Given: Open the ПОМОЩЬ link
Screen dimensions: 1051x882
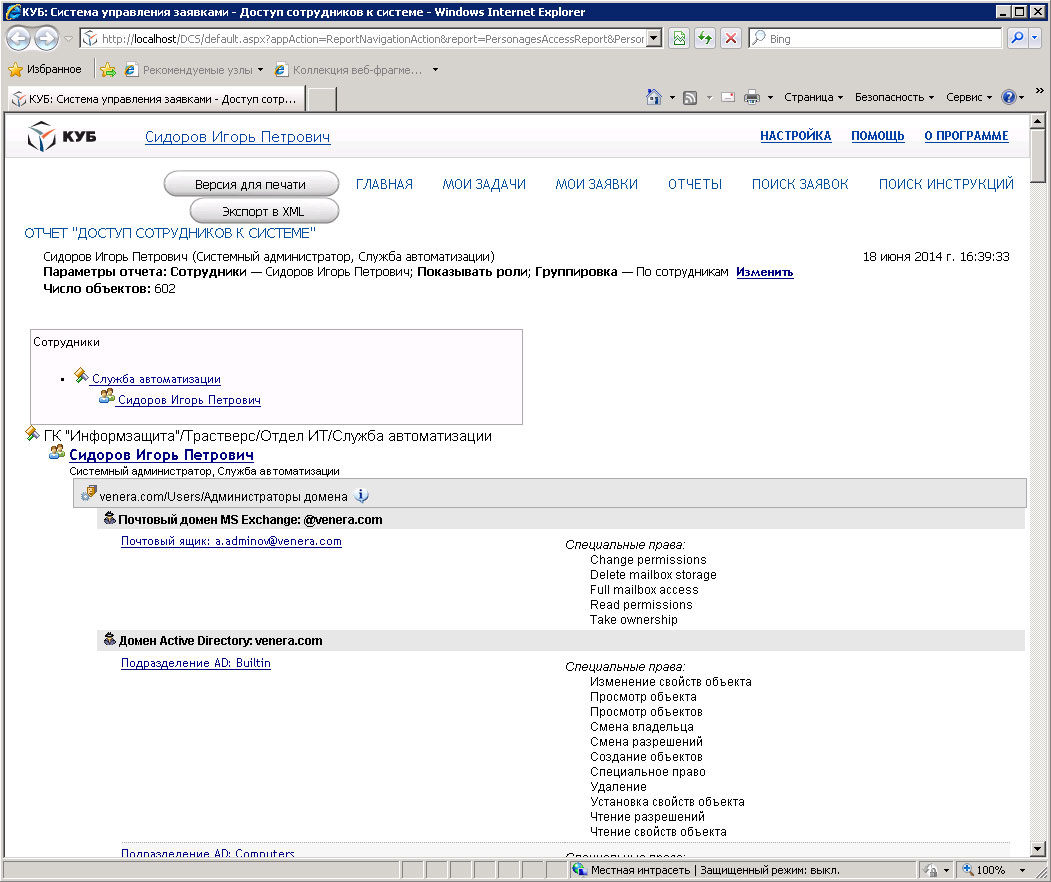Looking at the screenshot, I should pyautogui.click(x=878, y=135).
